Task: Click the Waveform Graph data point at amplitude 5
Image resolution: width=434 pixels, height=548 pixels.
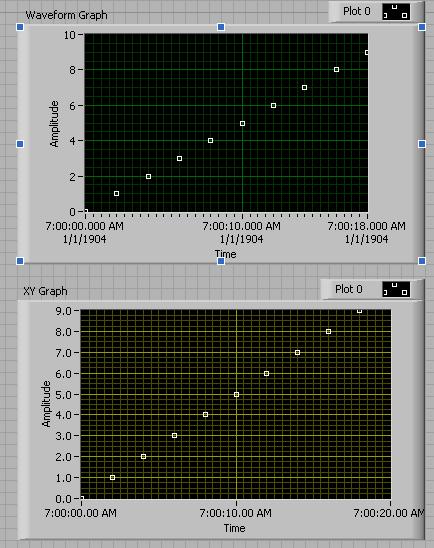Action: [x=243, y=123]
